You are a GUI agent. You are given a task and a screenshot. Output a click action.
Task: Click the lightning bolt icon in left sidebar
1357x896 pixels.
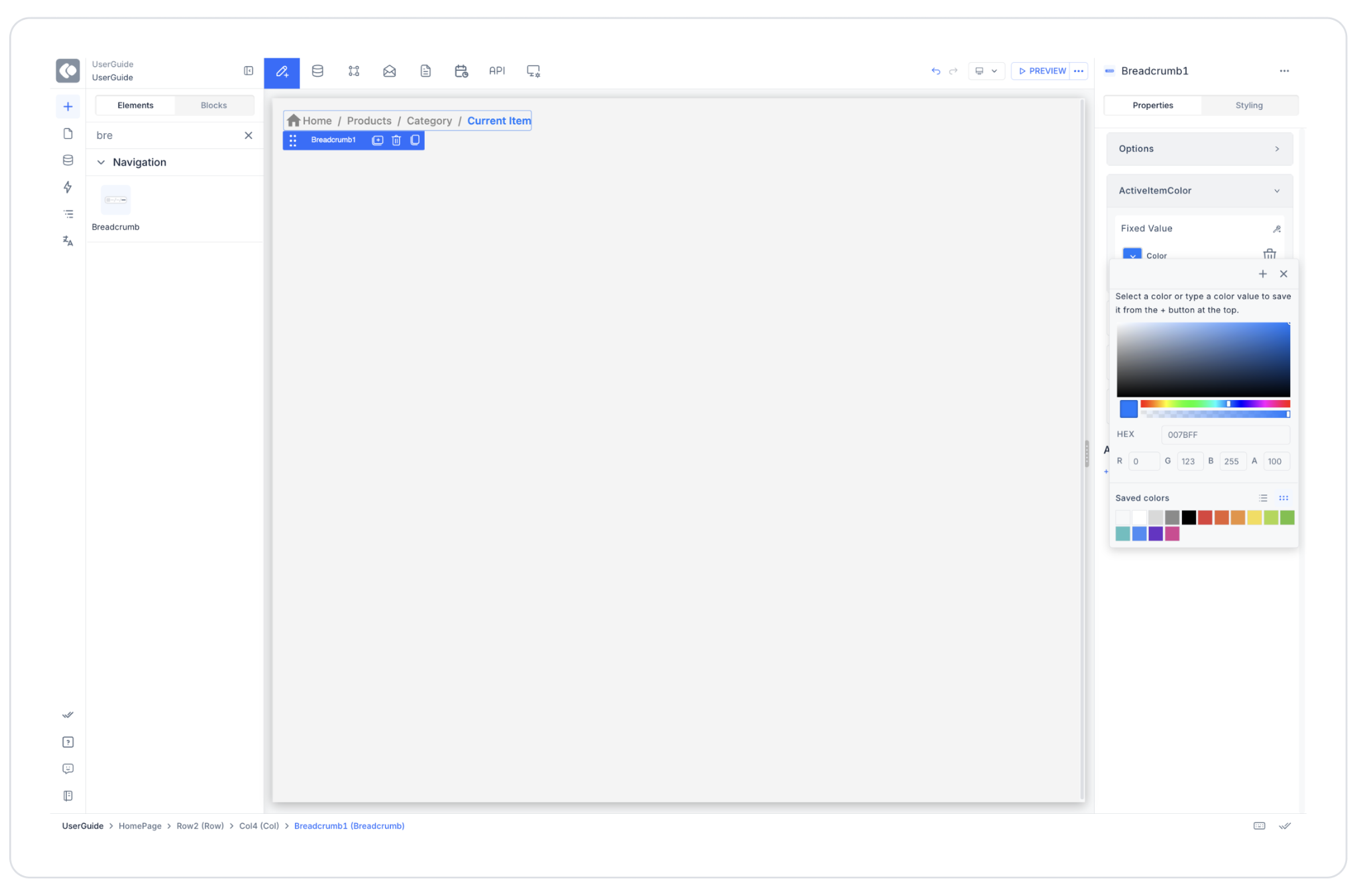click(x=68, y=187)
